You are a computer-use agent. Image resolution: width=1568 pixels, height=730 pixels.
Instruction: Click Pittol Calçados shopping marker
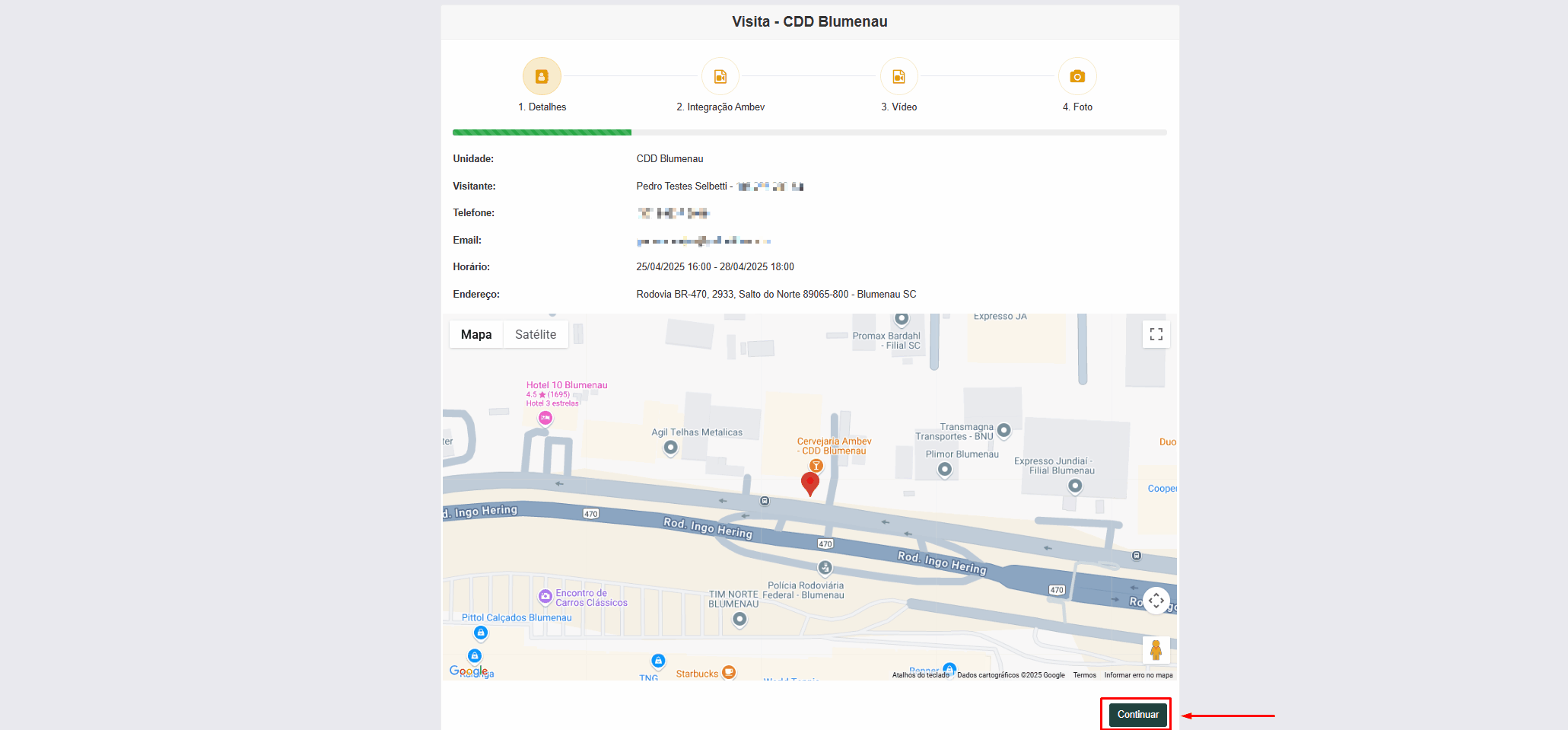pyautogui.click(x=481, y=633)
